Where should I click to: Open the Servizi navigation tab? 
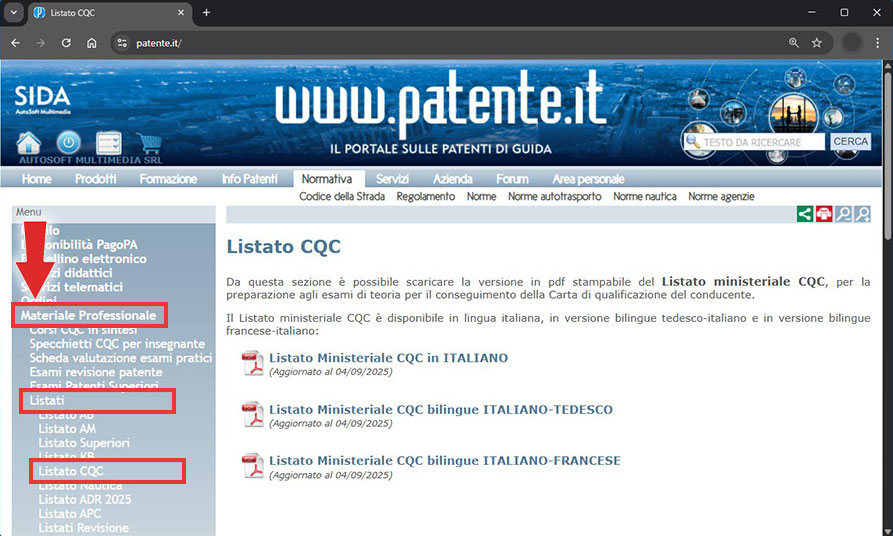pos(392,179)
